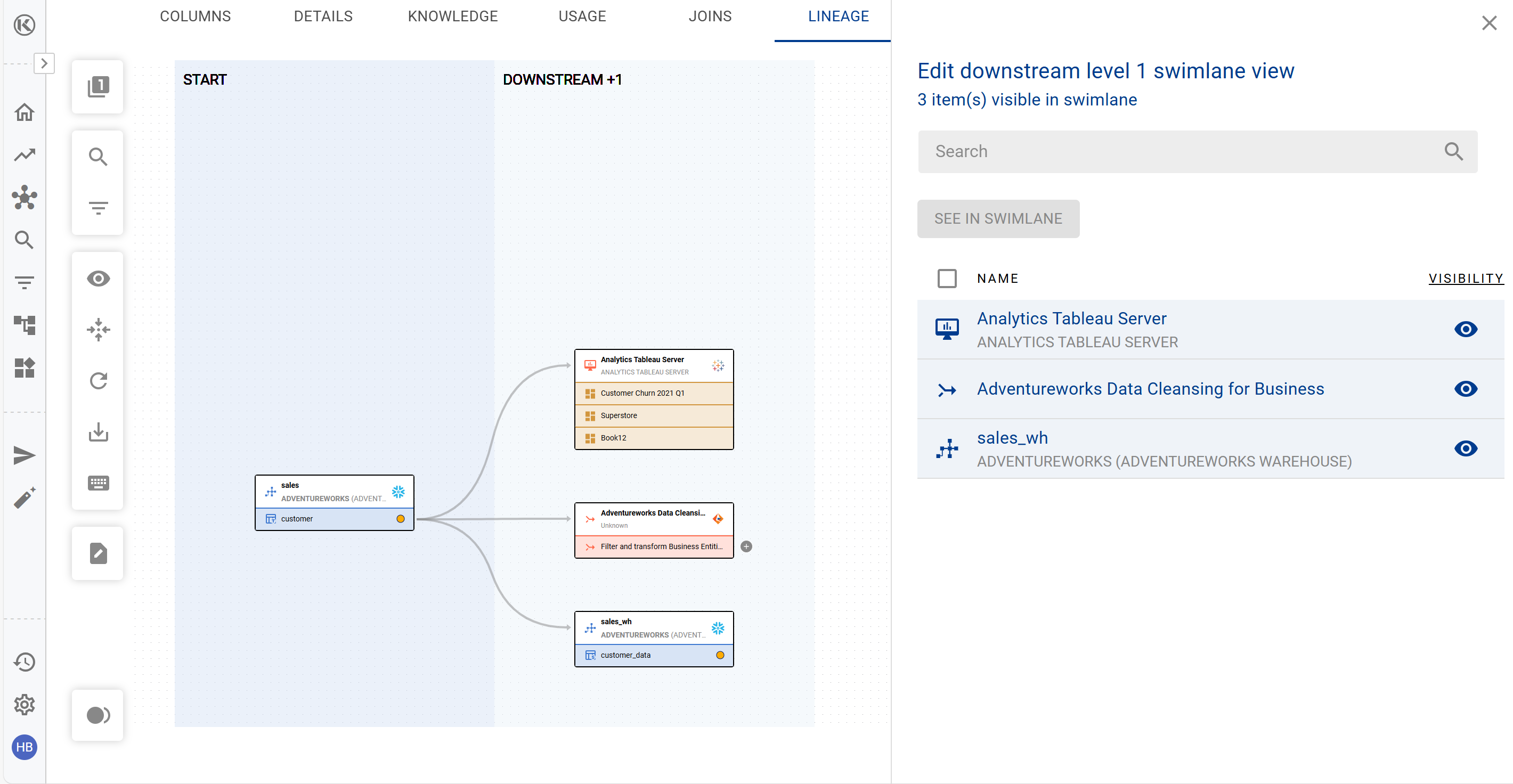Click the collapse/center arrows icon in toolbar
Screen dimensions: 1513x784
(x=98, y=330)
